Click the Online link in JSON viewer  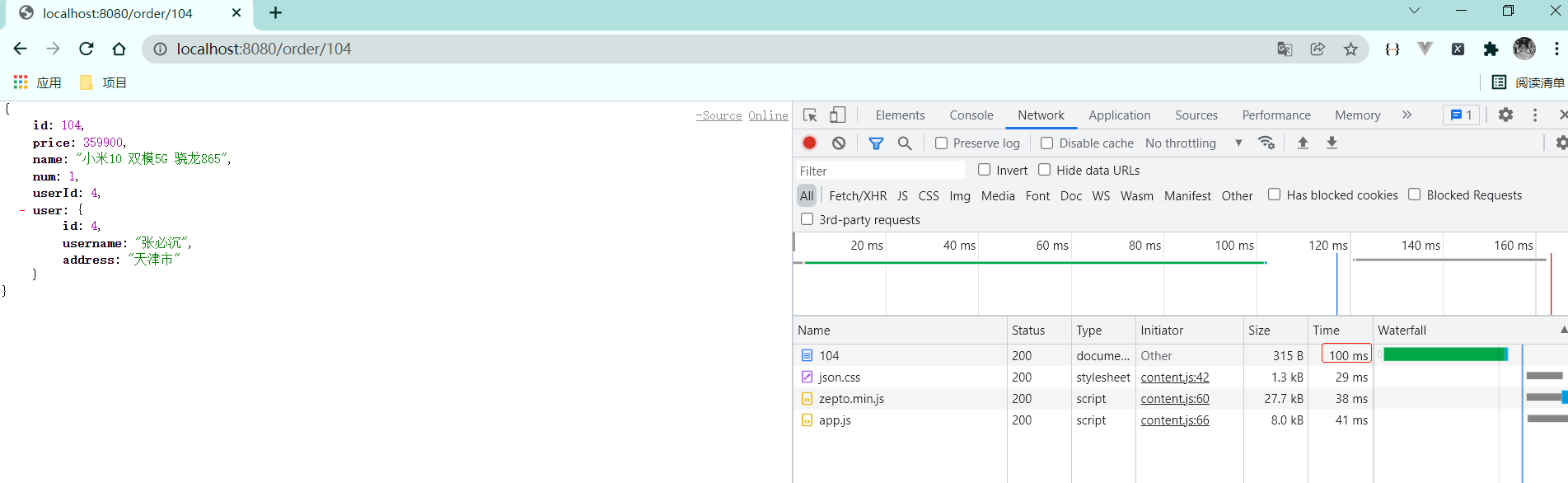(x=768, y=115)
